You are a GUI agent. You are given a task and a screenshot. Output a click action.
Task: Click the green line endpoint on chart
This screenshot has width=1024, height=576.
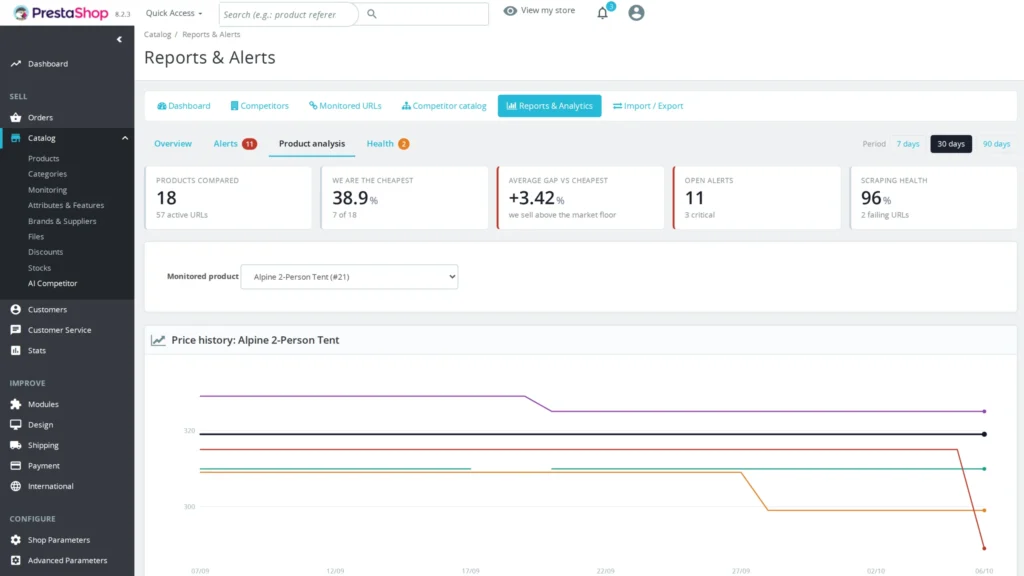click(x=984, y=469)
